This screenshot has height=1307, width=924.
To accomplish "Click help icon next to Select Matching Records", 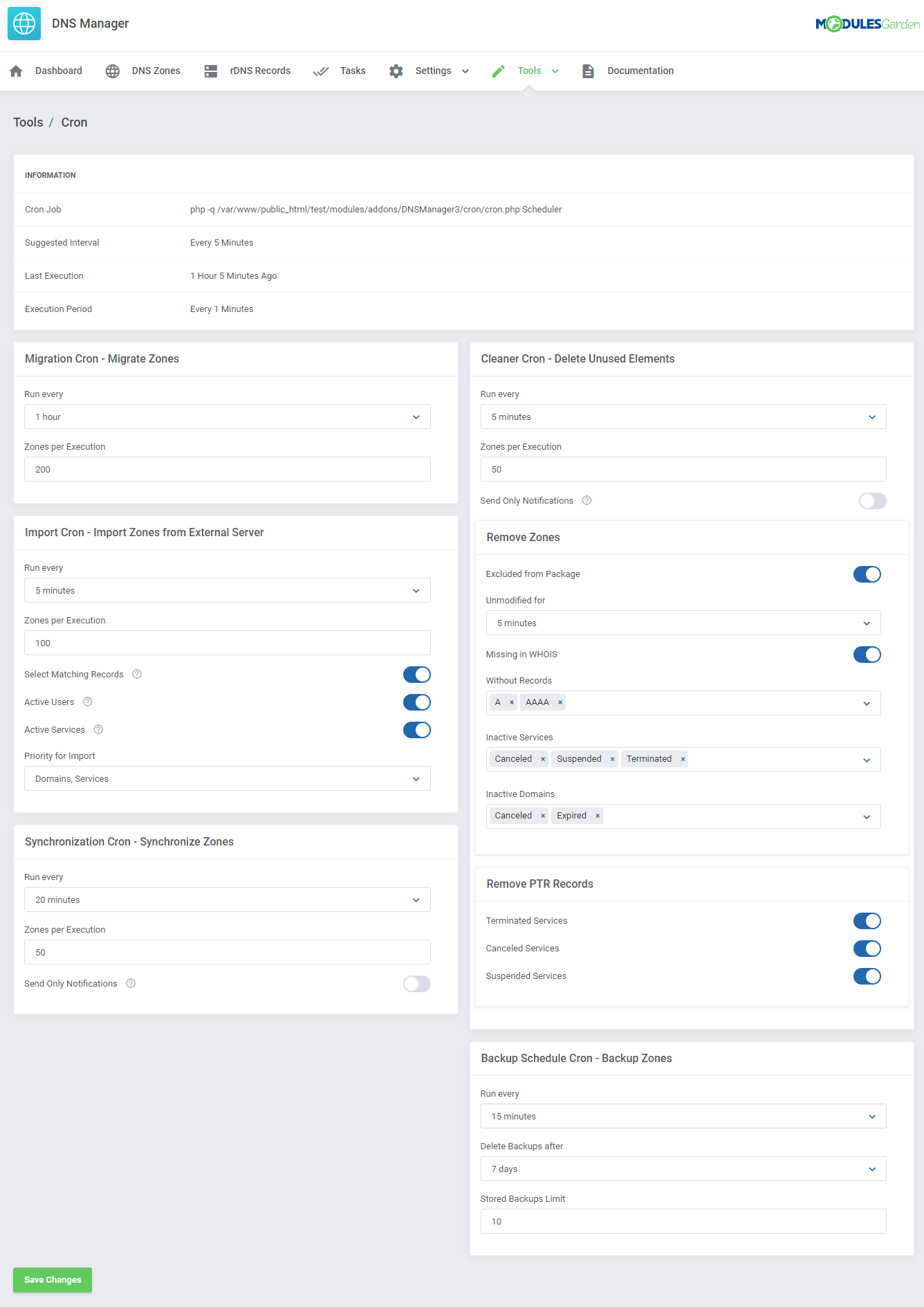I will (x=137, y=674).
